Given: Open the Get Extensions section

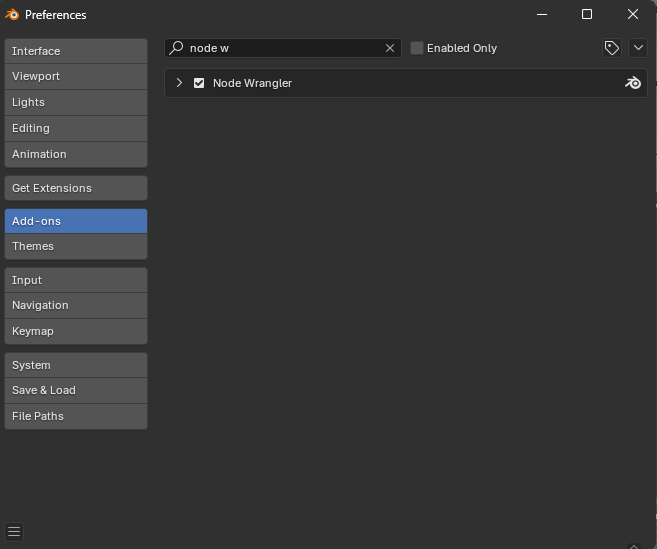Looking at the screenshot, I should pyautogui.click(x=76, y=188).
